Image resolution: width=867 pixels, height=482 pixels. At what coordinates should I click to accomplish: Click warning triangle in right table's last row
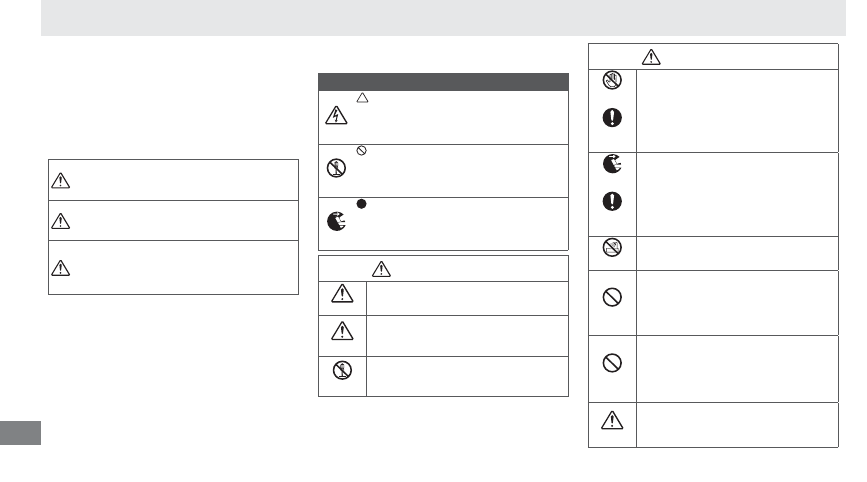[x=612, y=421]
